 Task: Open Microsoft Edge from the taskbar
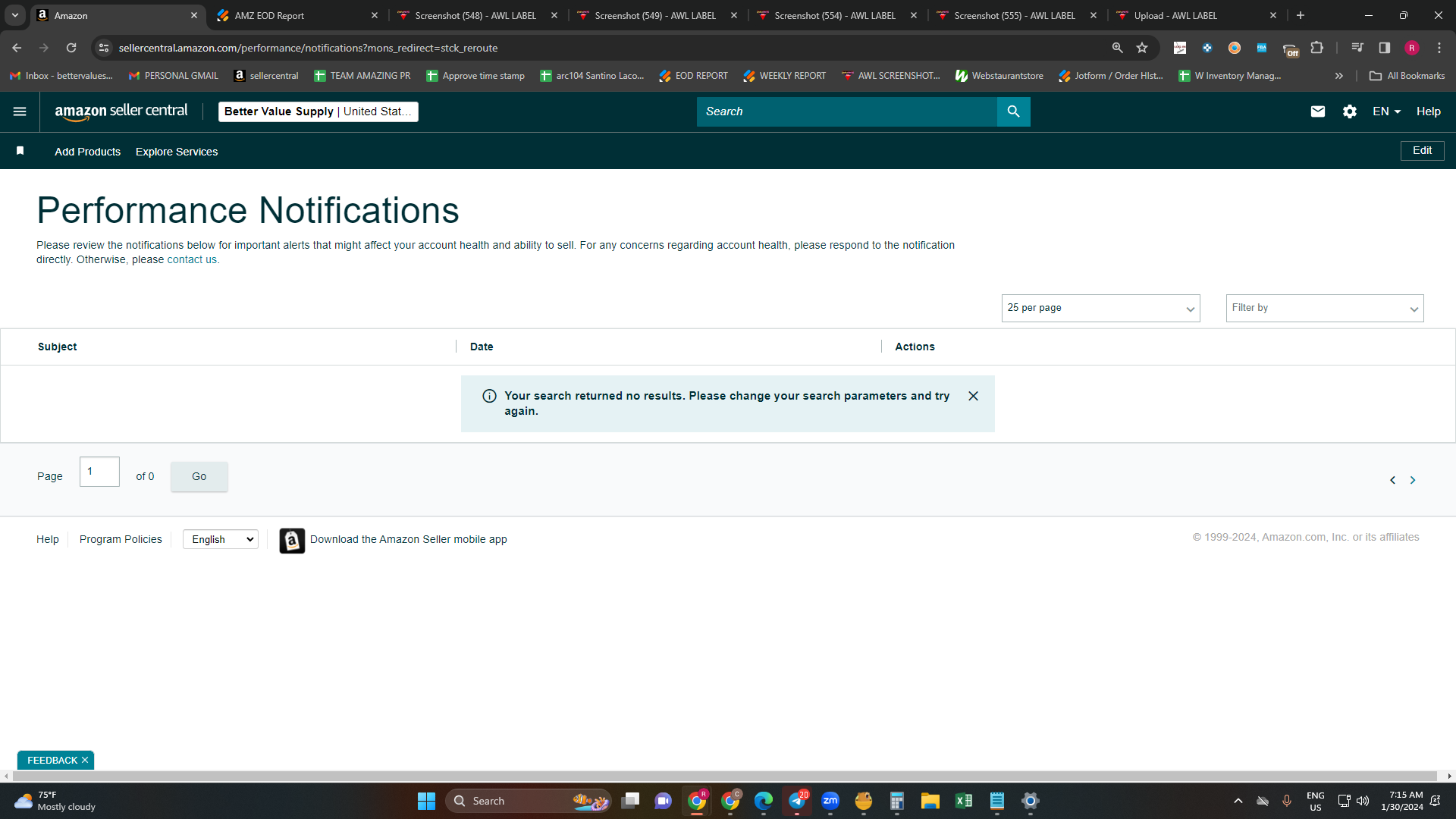pyautogui.click(x=764, y=801)
